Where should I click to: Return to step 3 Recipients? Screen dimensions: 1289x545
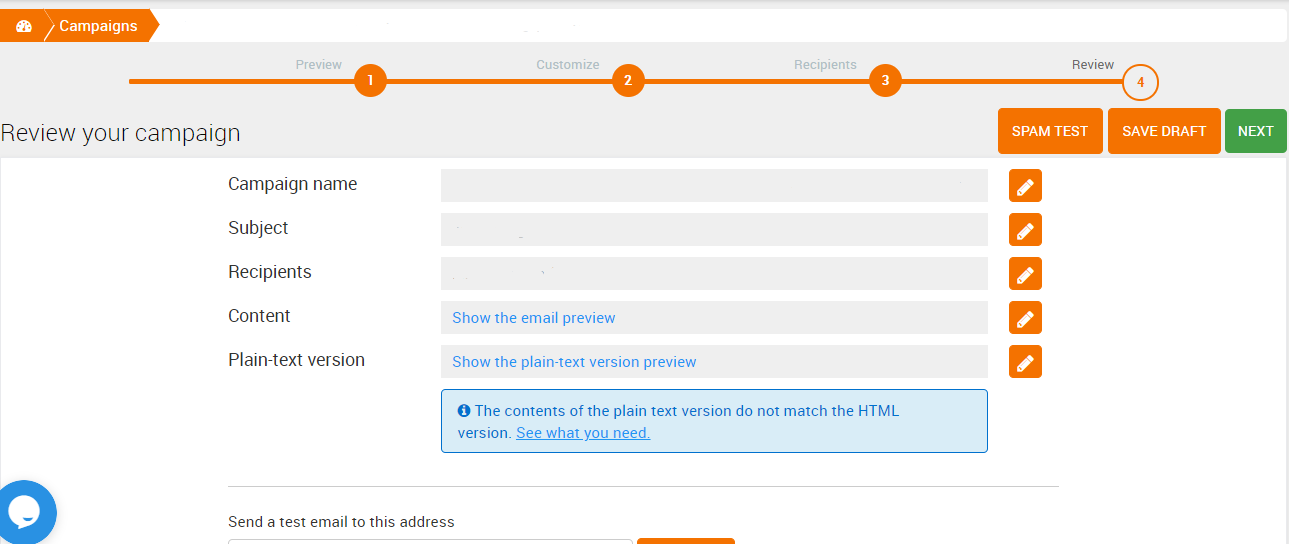(885, 81)
